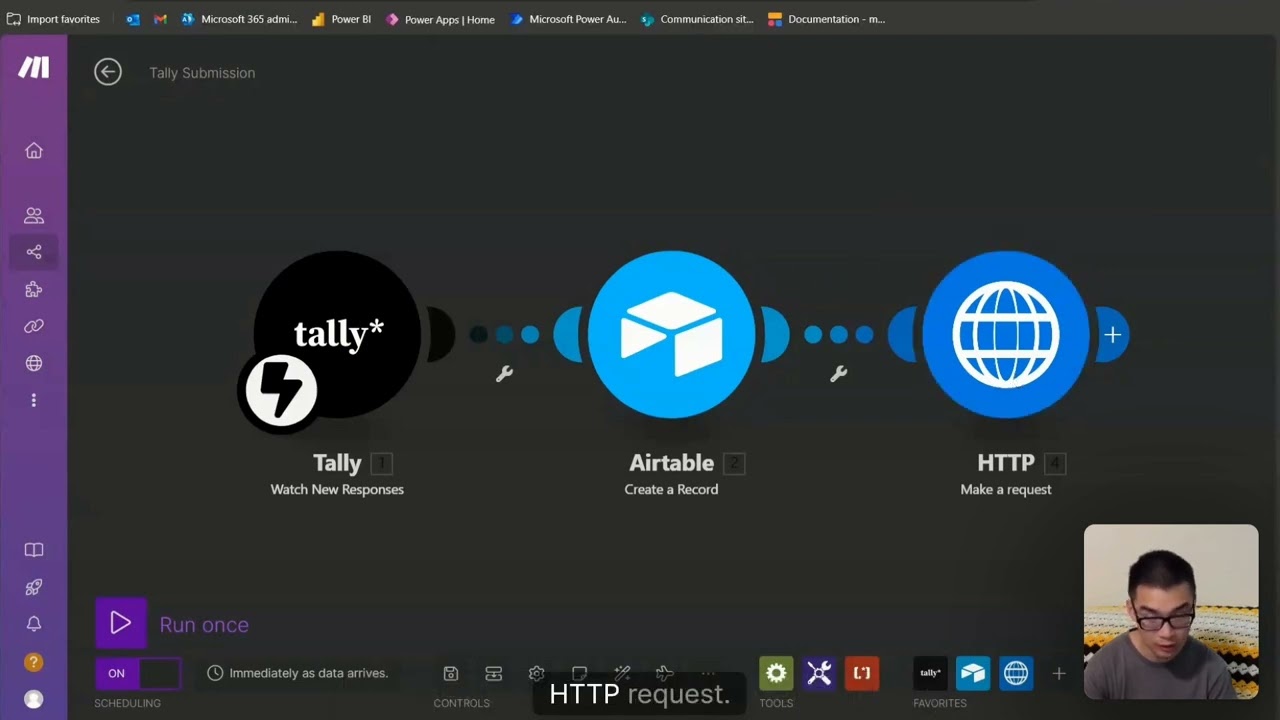Click the scenario inputs icon next to Save
The height and width of the screenshot is (720, 1280).
(493, 673)
